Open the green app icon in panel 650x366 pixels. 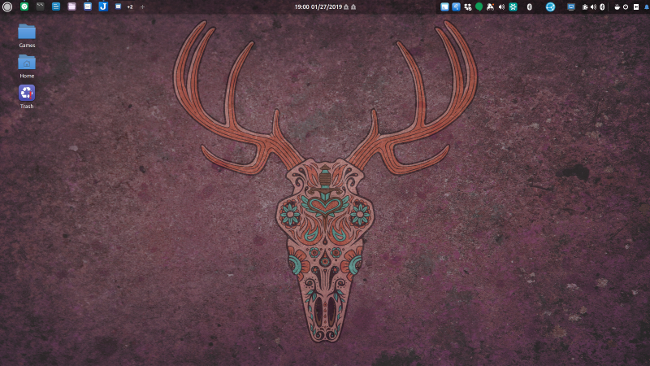tap(24, 7)
